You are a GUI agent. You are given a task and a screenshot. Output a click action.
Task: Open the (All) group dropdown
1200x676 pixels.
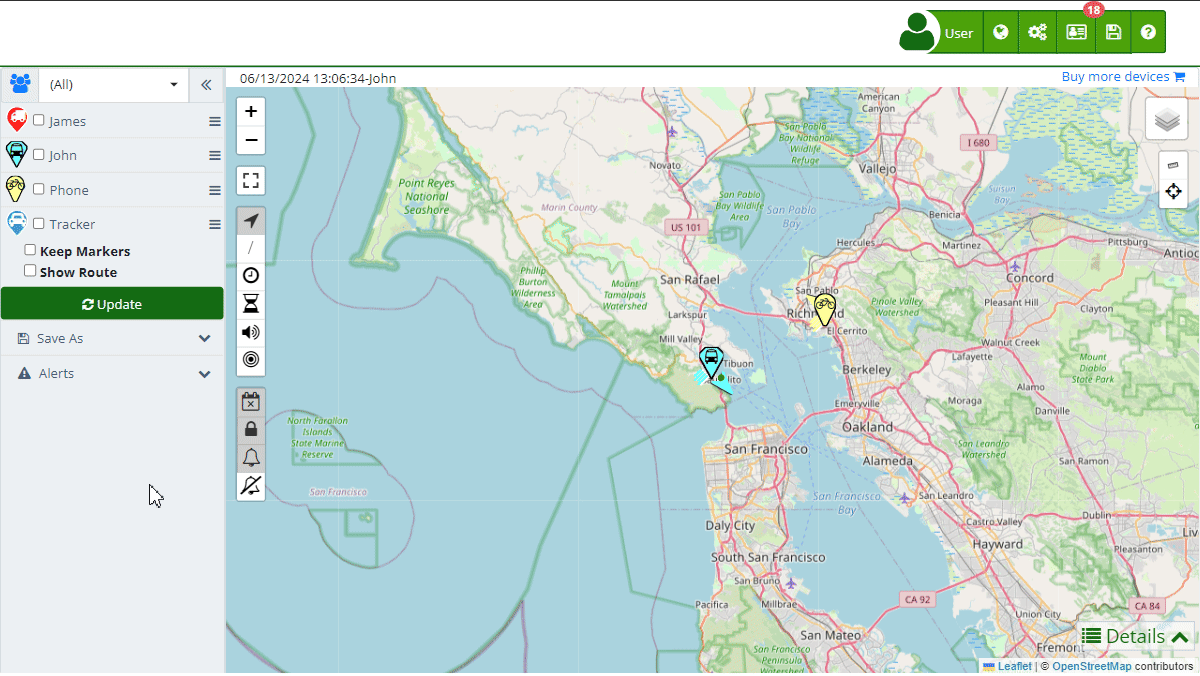[113, 85]
